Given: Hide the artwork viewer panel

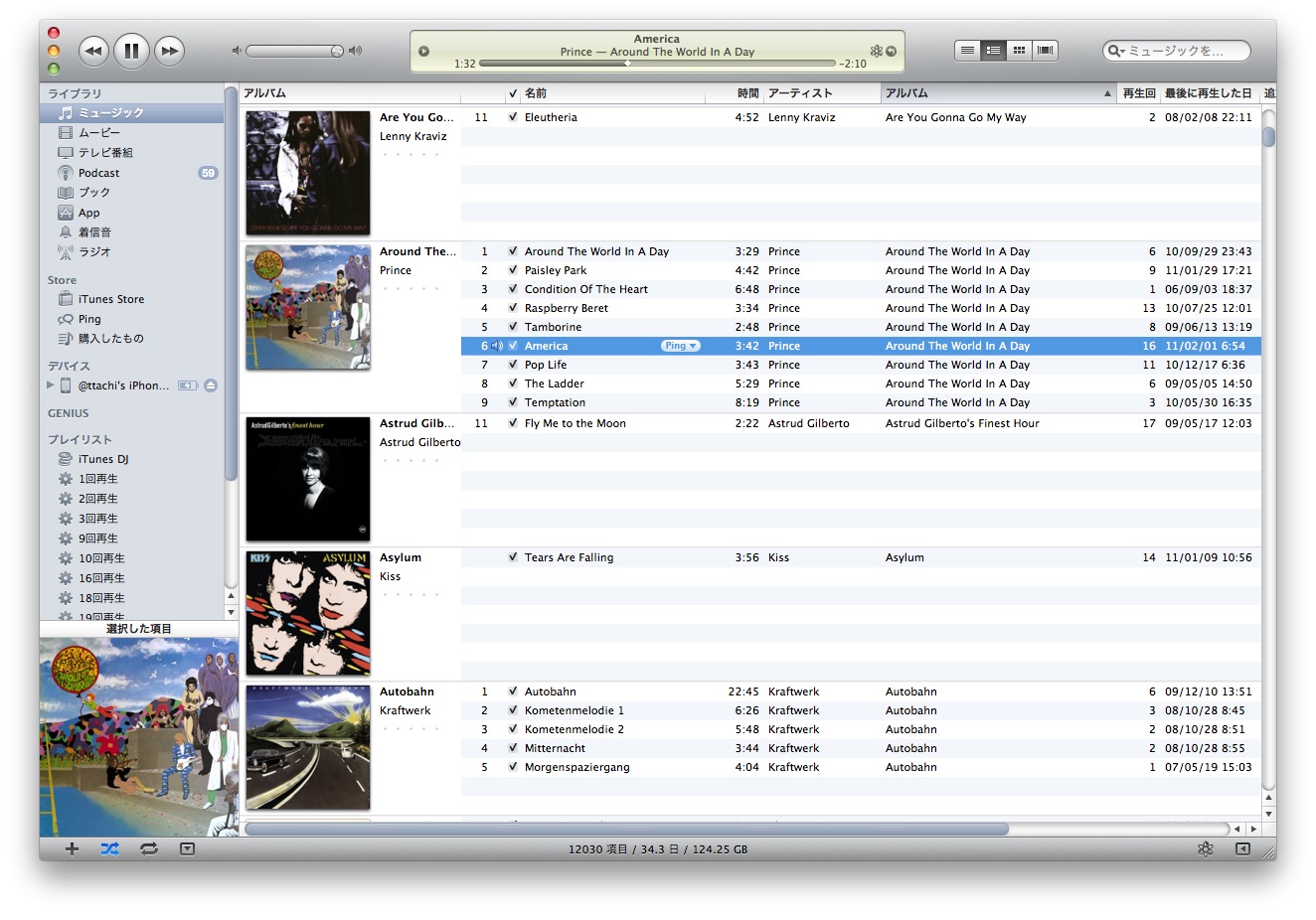Looking at the screenshot, I should 187,849.
